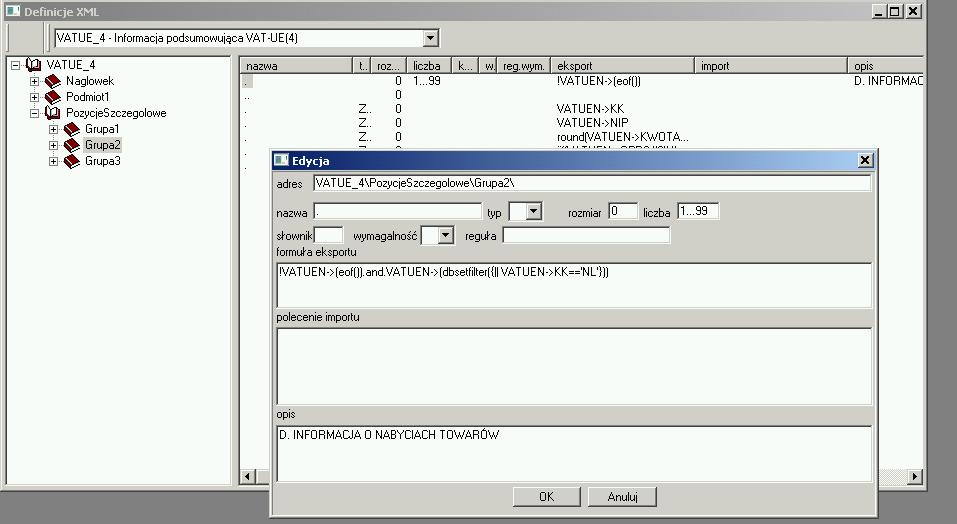Open the VATUE_4 definition dropdown
957x524 pixels.
tap(431, 38)
